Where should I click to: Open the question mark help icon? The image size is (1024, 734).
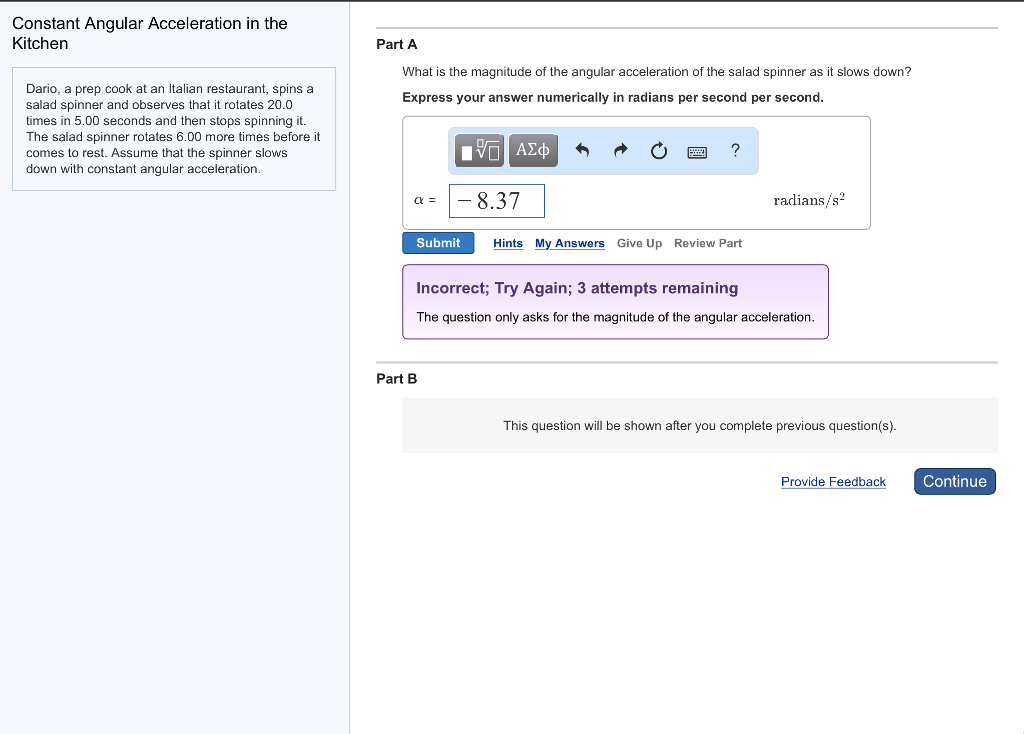735,151
